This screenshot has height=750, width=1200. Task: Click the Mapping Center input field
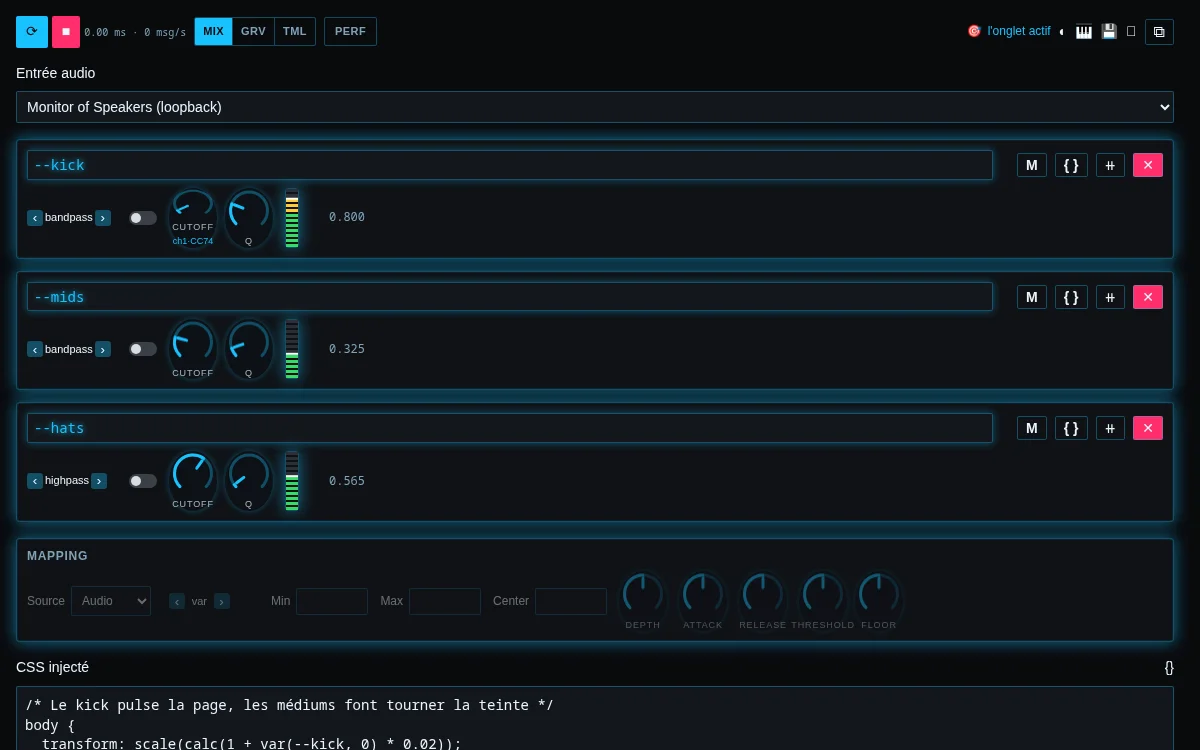[571, 601]
